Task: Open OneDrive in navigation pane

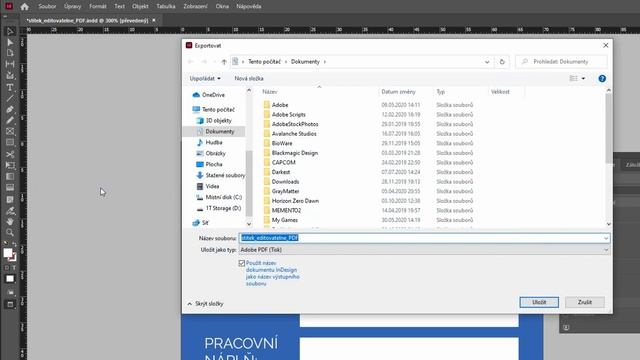Action: [x=213, y=95]
